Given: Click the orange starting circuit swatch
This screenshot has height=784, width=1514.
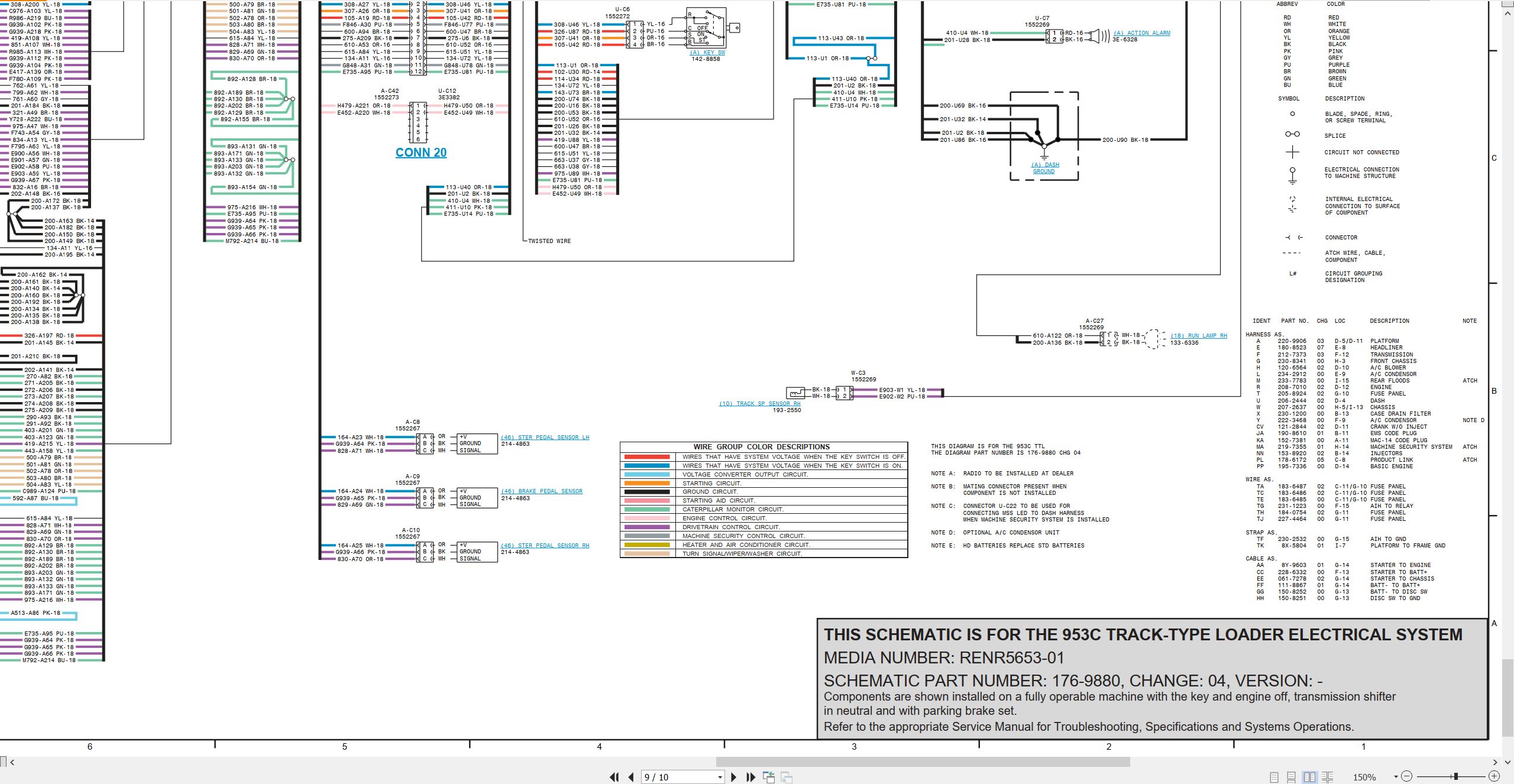Looking at the screenshot, I should coord(646,483).
